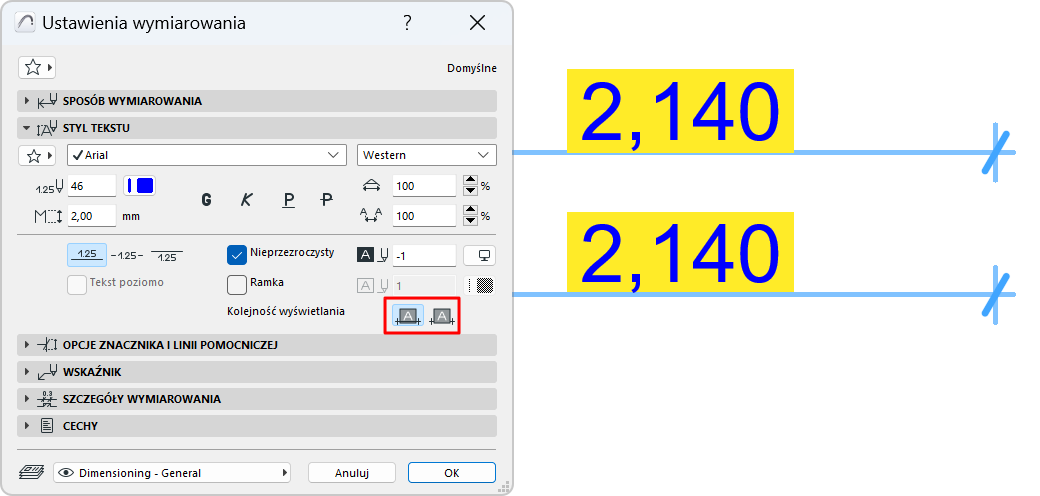Click the Domyślne label
This screenshot has height=496, width=1040.
473,68
